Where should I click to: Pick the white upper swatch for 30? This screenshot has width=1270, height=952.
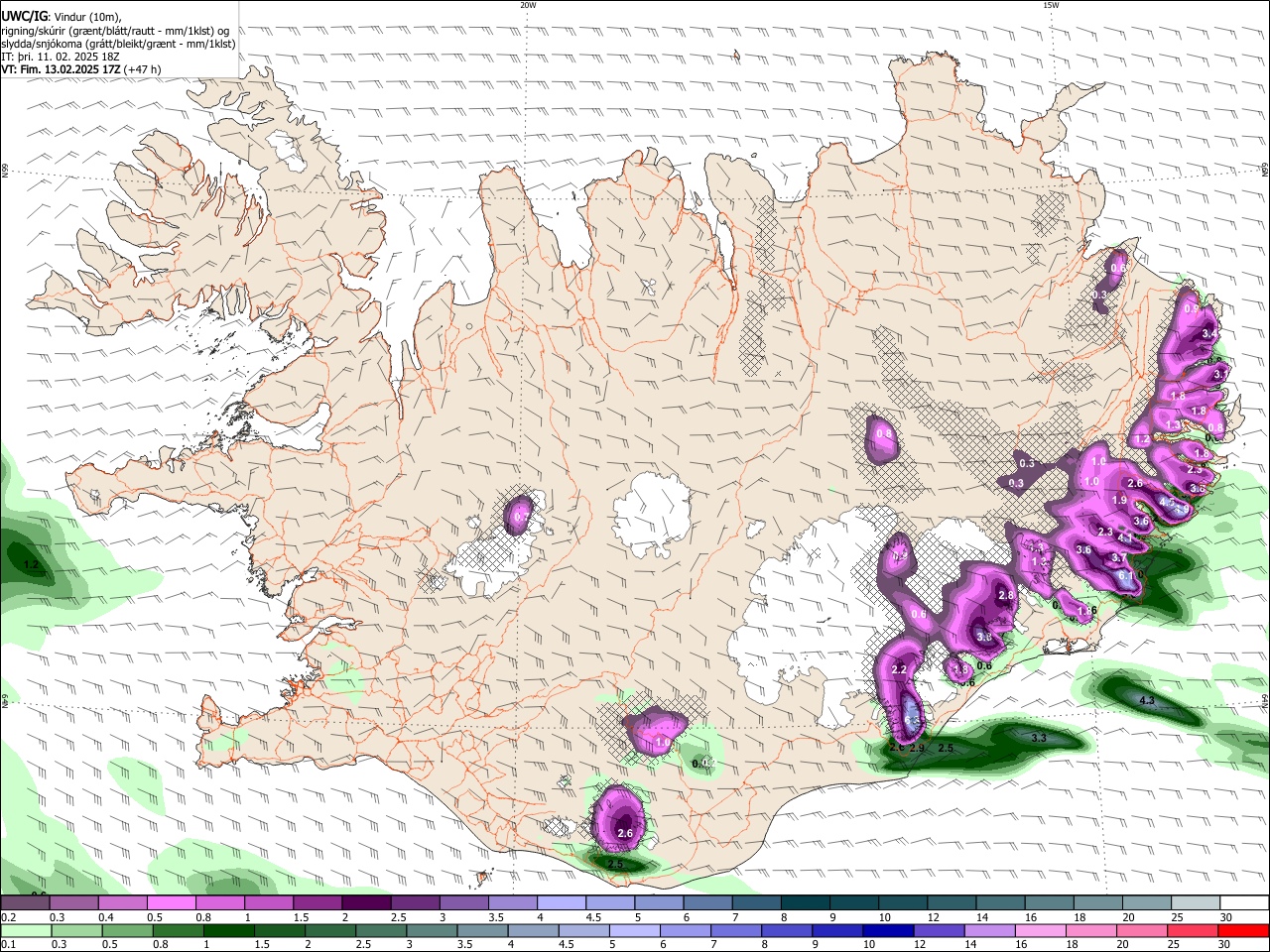point(1245,902)
